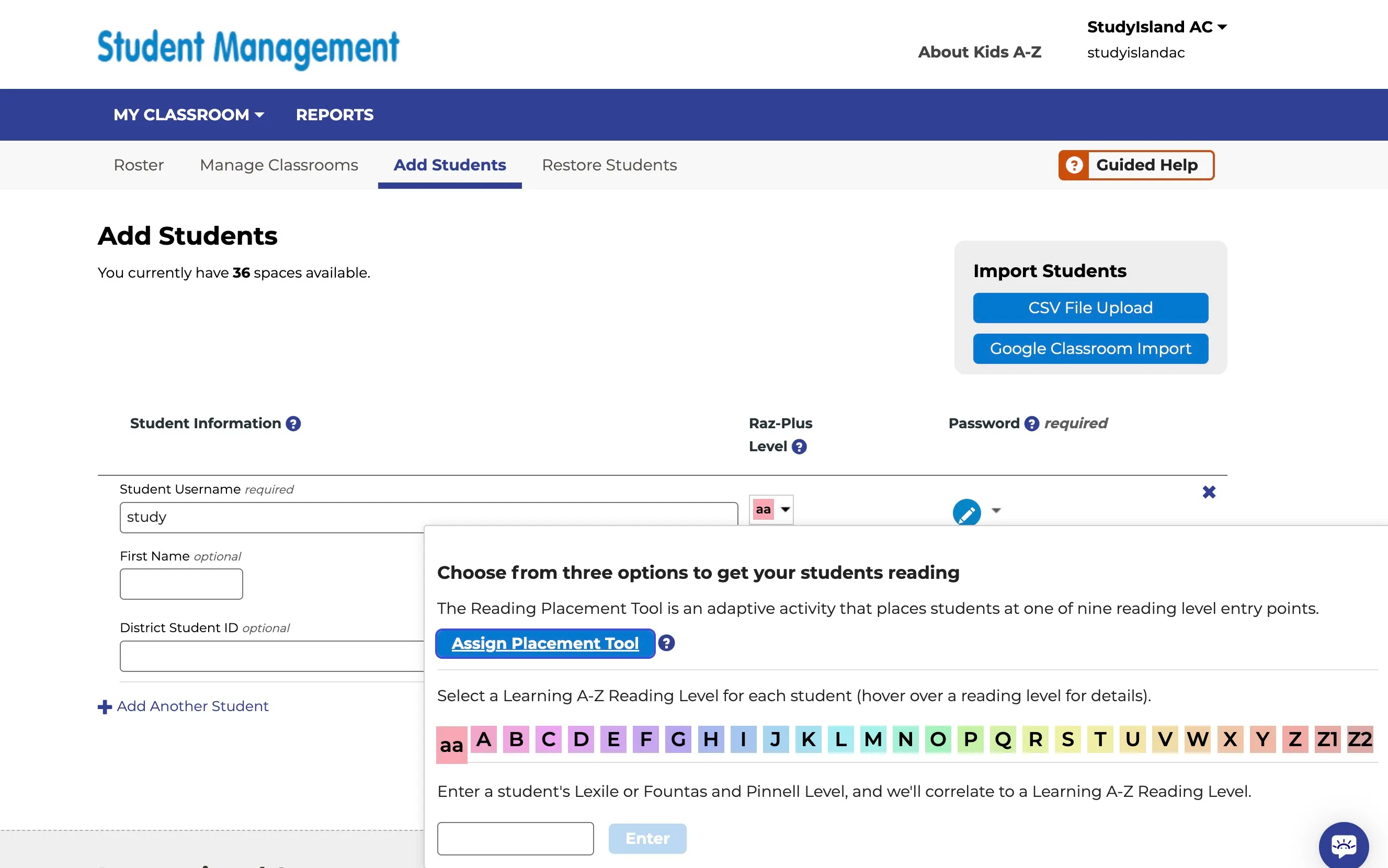Pick reading level E swatch
This screenshot has width=1388, height=868.
[613, 739]
